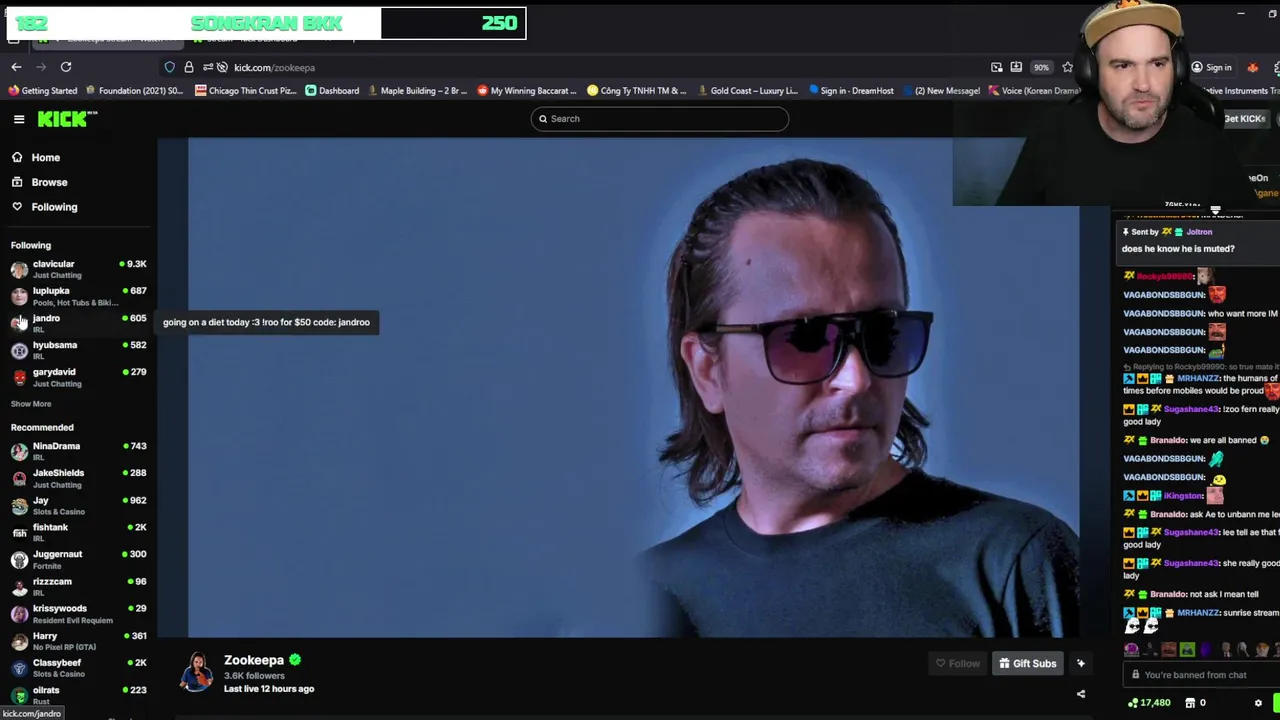This screenshot has height=720, width=1280.
Task: Click fishtank's avatar icon
Action: coord(19,533)
